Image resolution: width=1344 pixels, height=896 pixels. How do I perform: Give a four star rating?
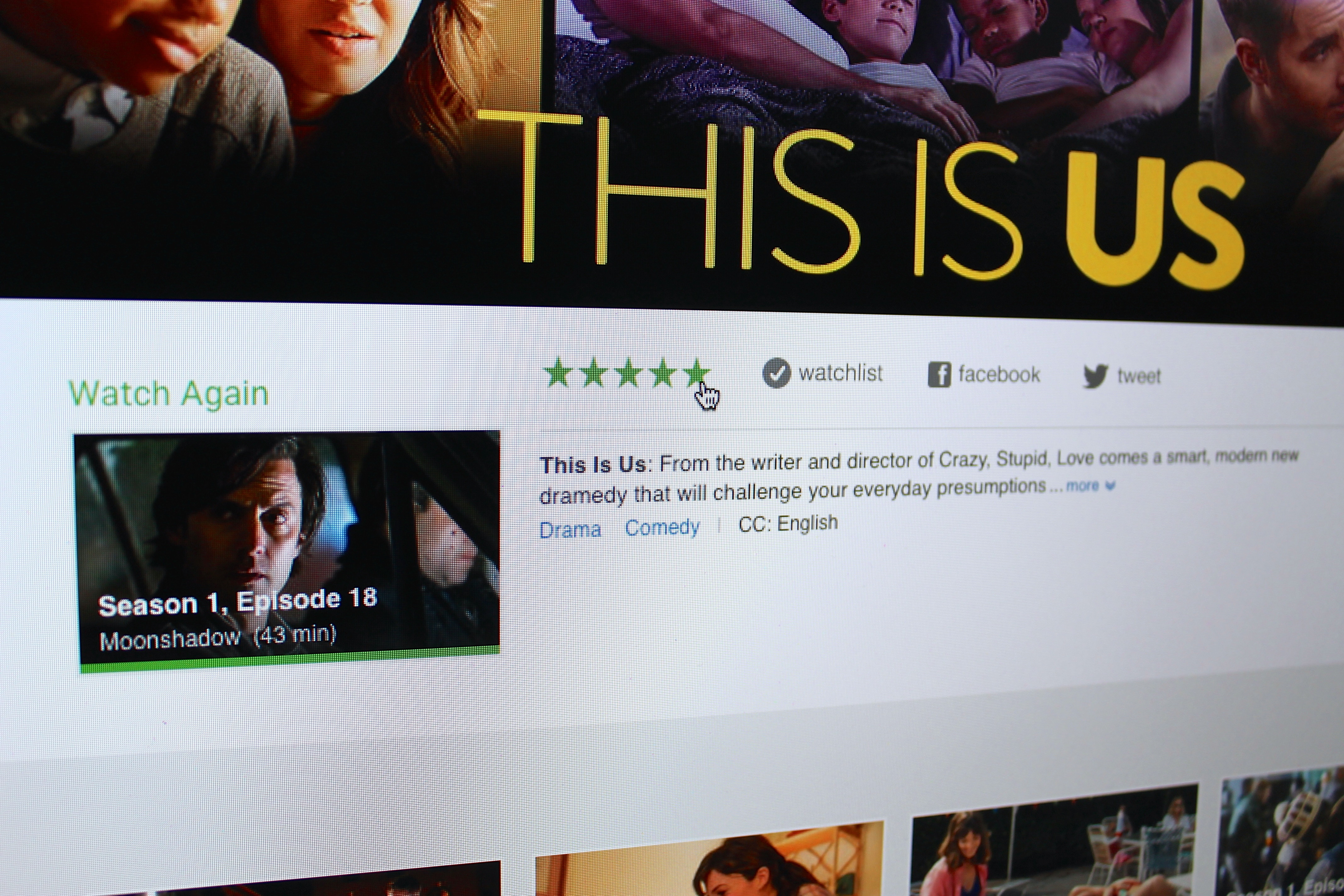click(663, 372)
